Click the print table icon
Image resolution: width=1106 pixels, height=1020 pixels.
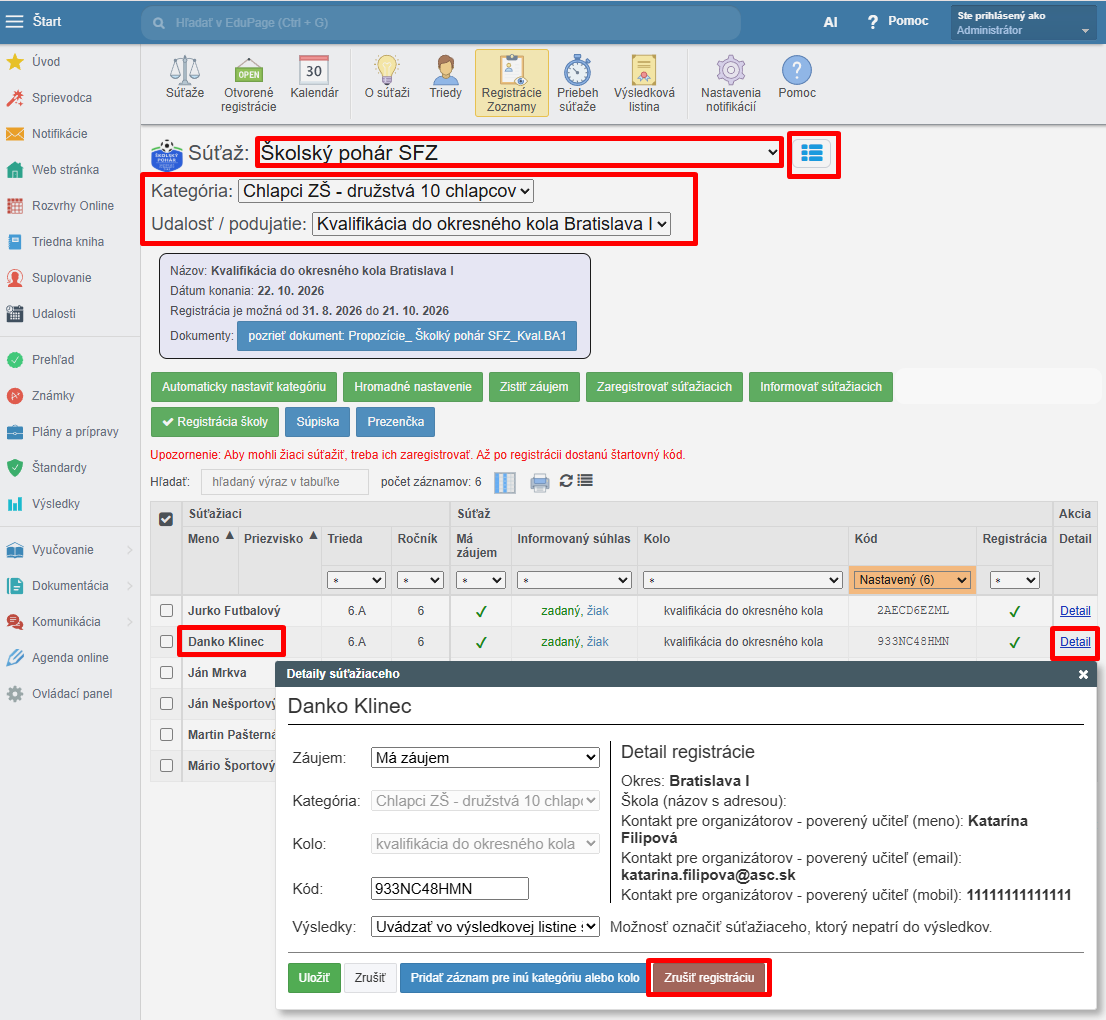[540, 482]
